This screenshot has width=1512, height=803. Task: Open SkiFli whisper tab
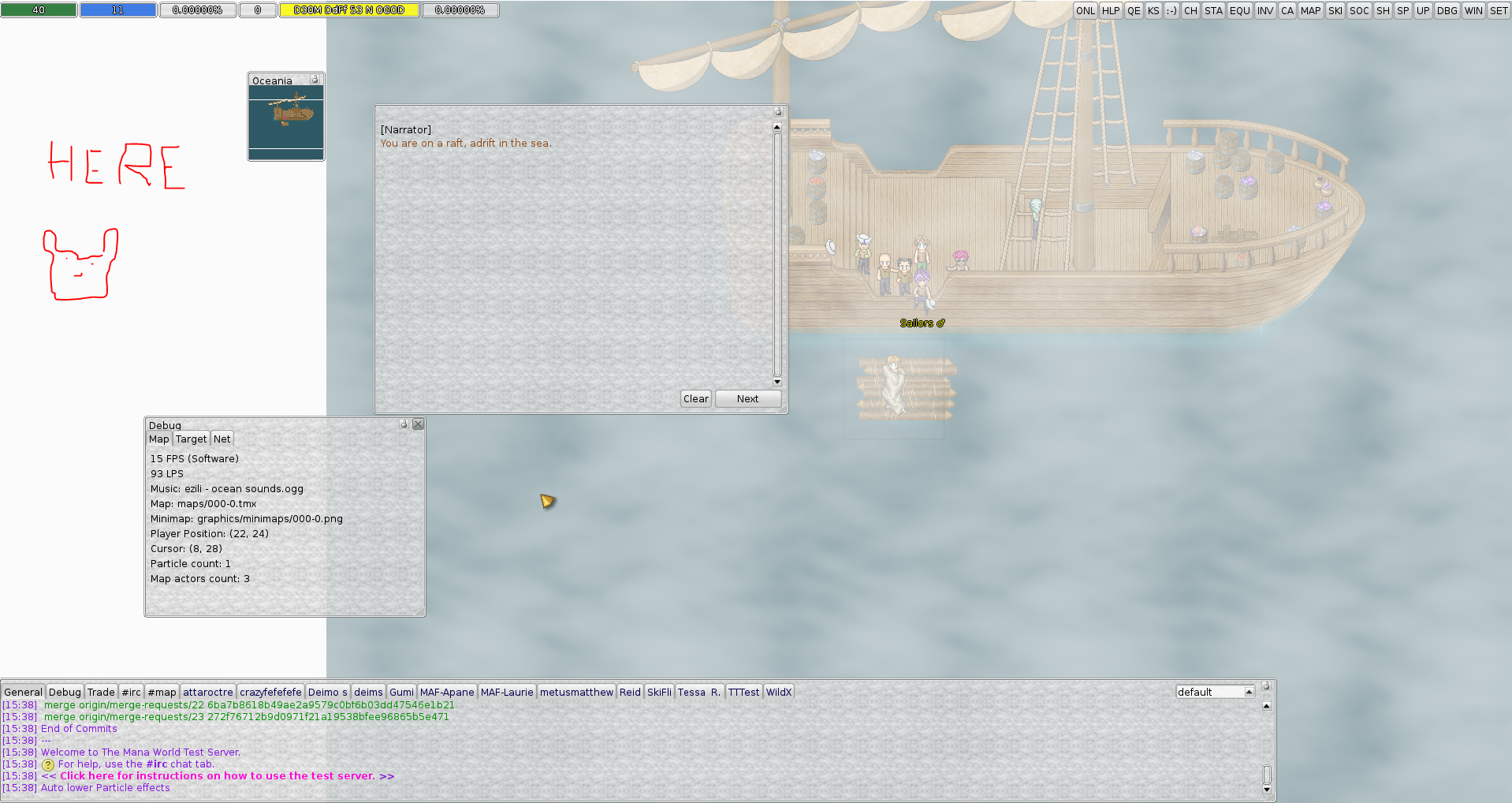659,692
